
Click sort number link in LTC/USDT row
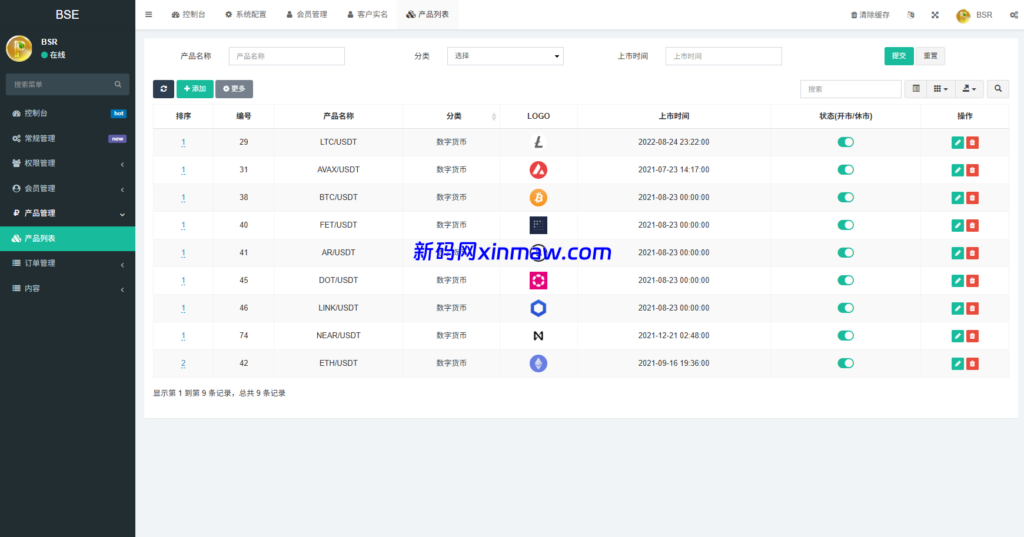(x=183, y=142)
